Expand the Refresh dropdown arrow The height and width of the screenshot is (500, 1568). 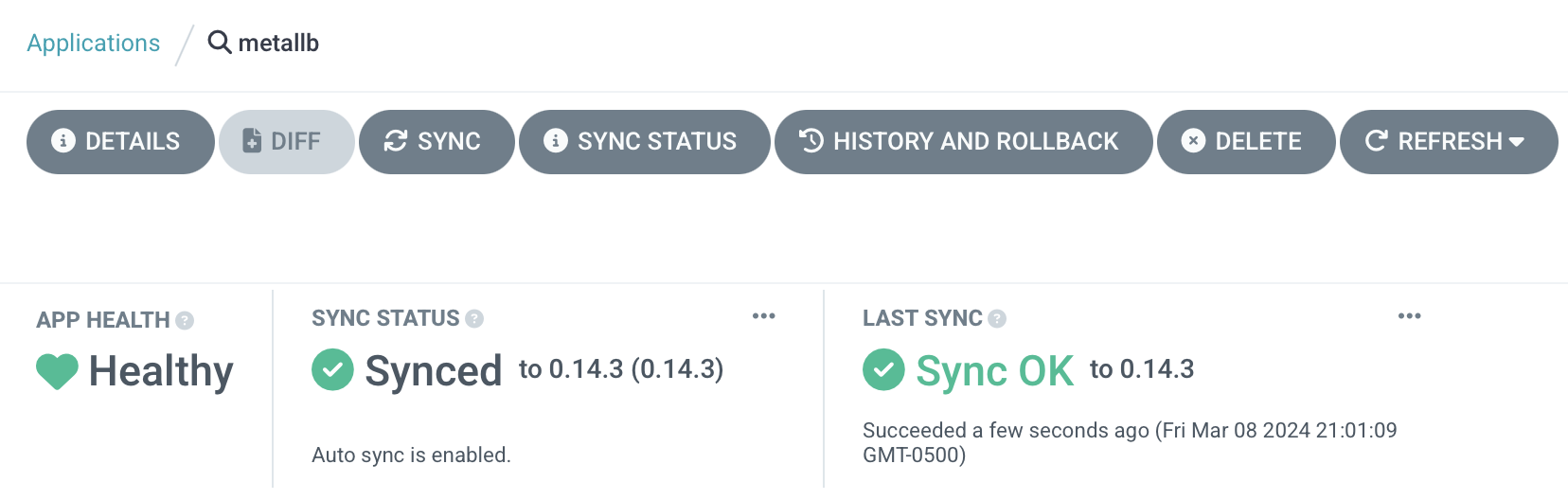1516,142
